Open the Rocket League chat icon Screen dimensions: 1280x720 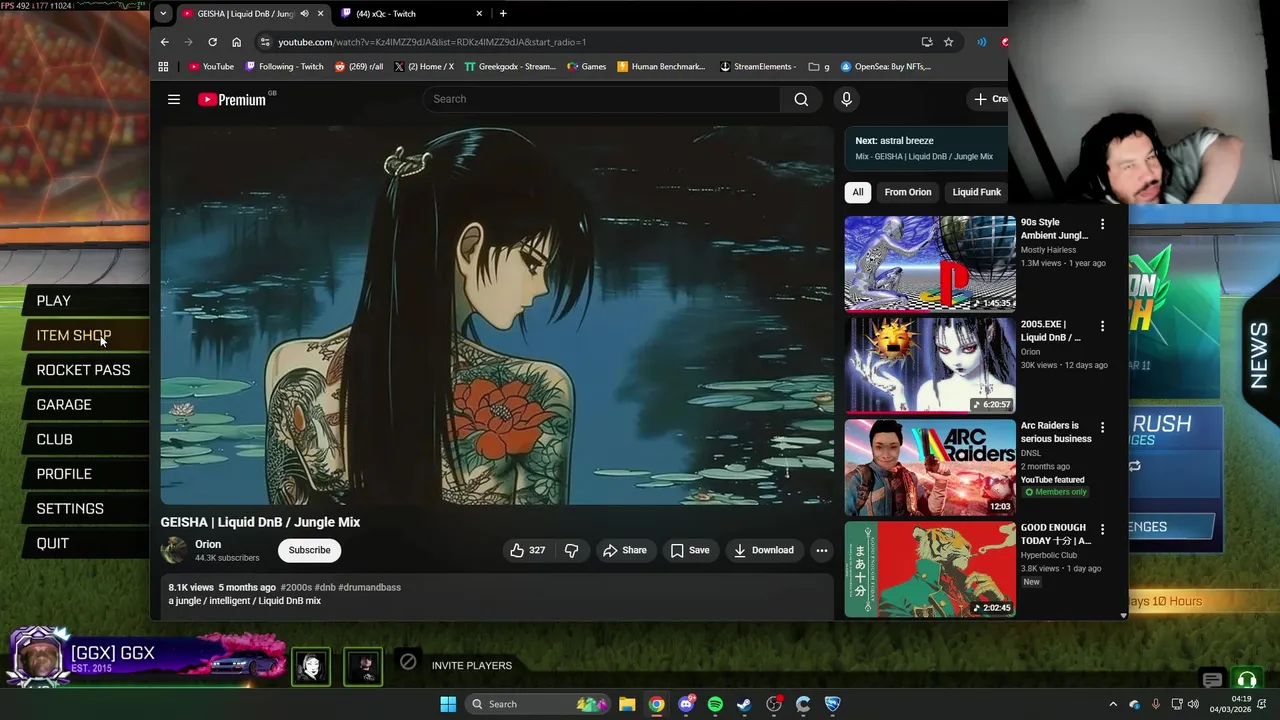[1212, 681]
